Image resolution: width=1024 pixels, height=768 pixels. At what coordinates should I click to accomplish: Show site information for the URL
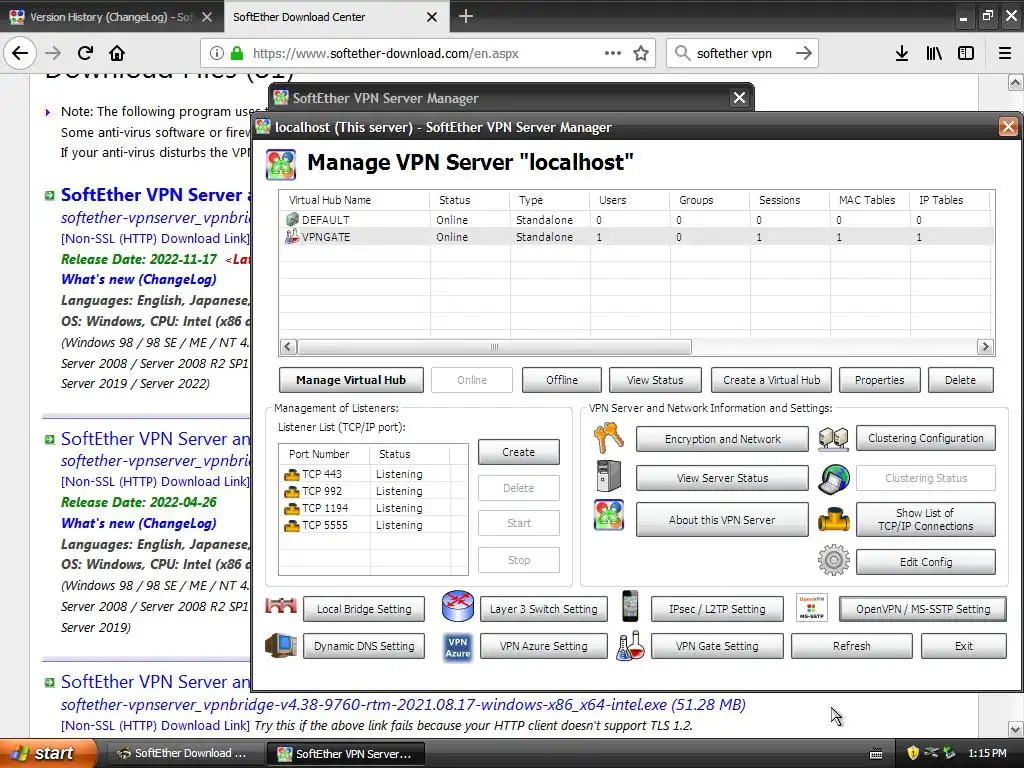coord(217,53)
